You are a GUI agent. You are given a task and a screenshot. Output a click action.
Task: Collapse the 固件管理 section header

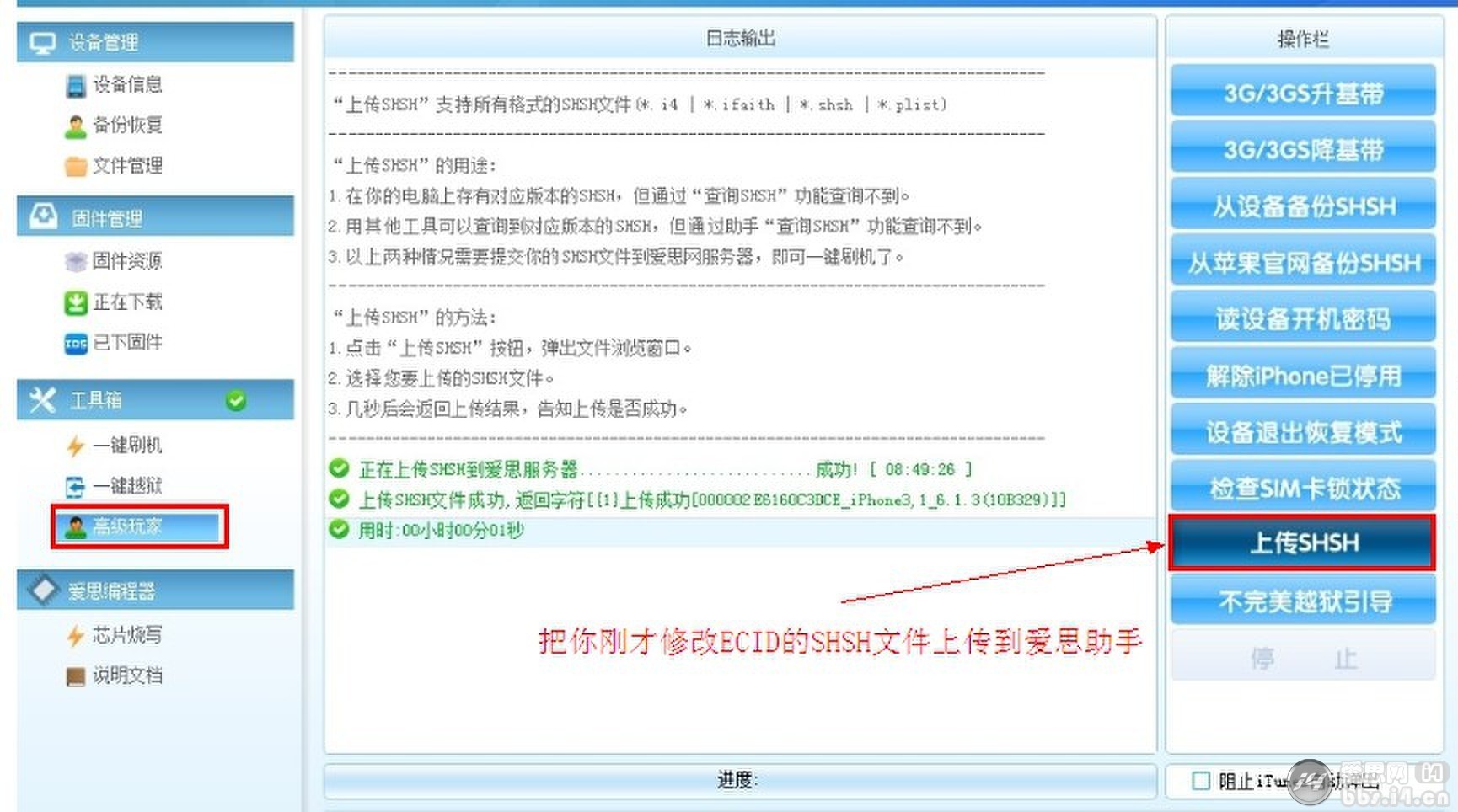155,218
